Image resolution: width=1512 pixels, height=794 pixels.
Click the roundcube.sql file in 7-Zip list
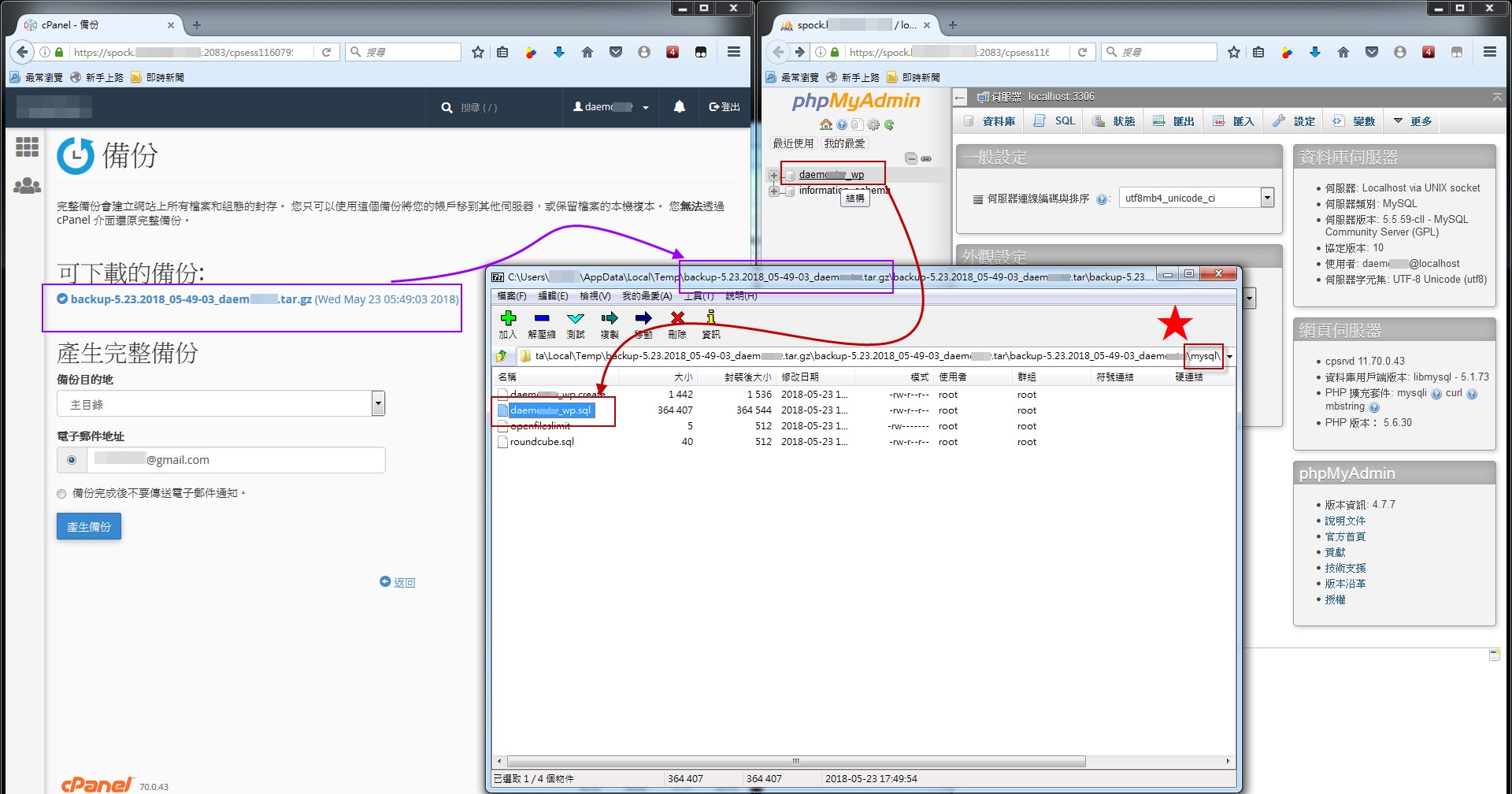point(542,442)
